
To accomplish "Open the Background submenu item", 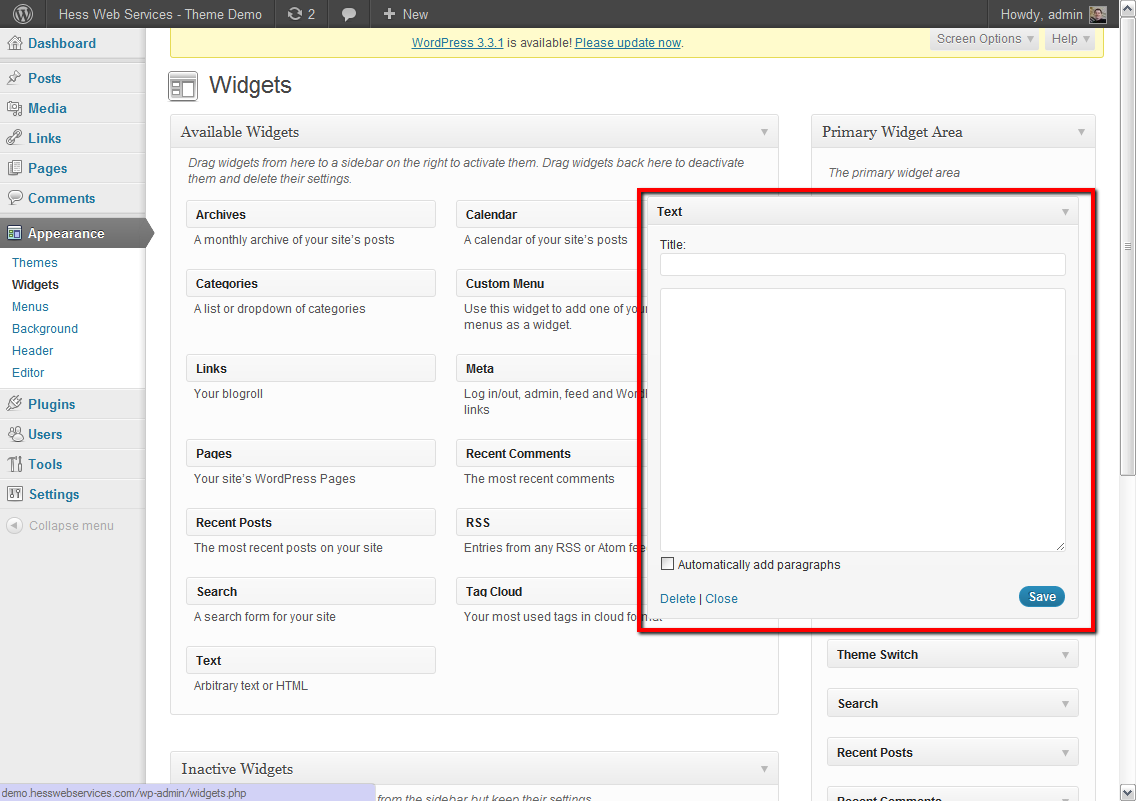I will tap(45, 328).
